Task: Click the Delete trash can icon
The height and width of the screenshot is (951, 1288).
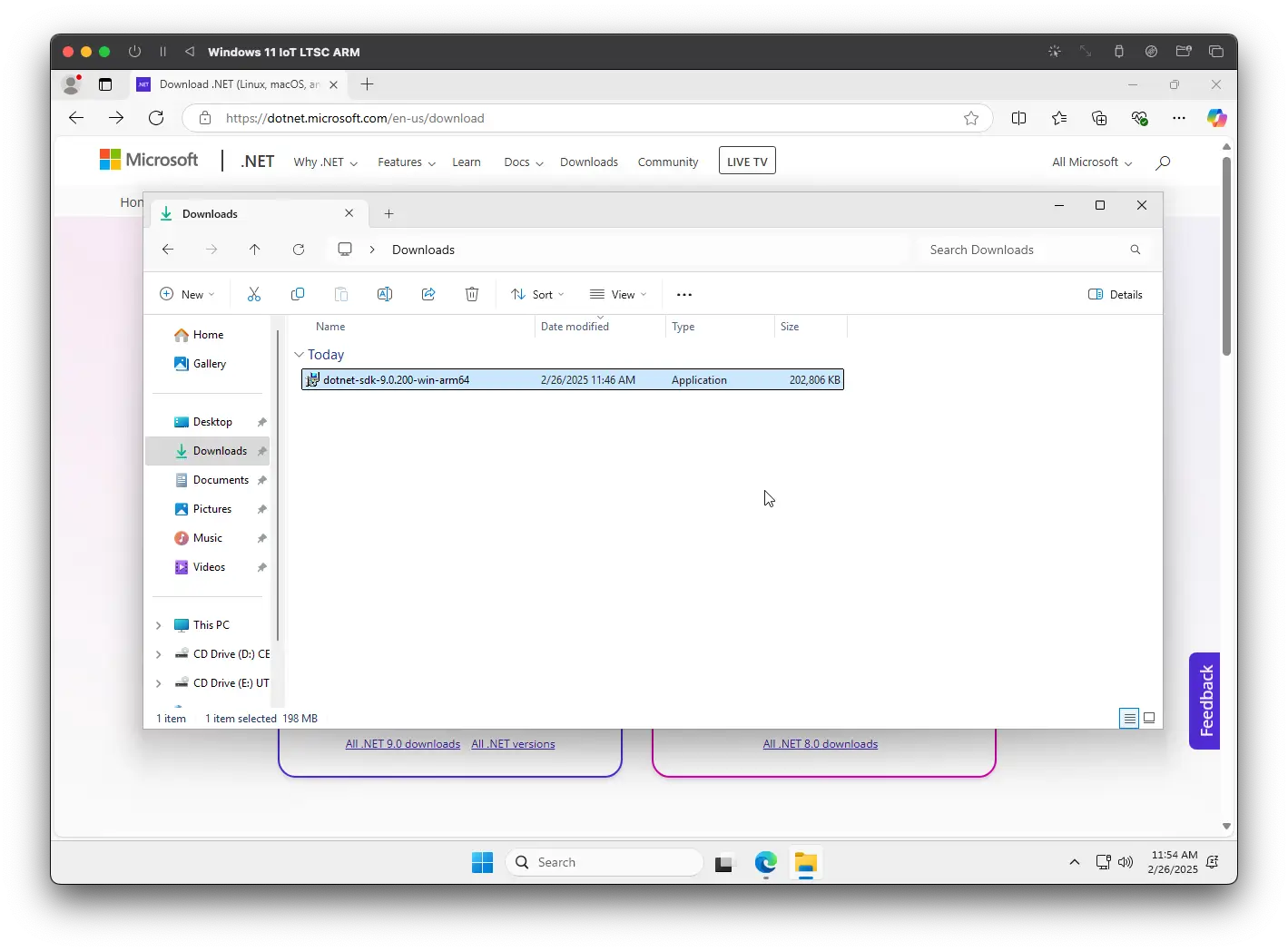Action: pos(472,294)
